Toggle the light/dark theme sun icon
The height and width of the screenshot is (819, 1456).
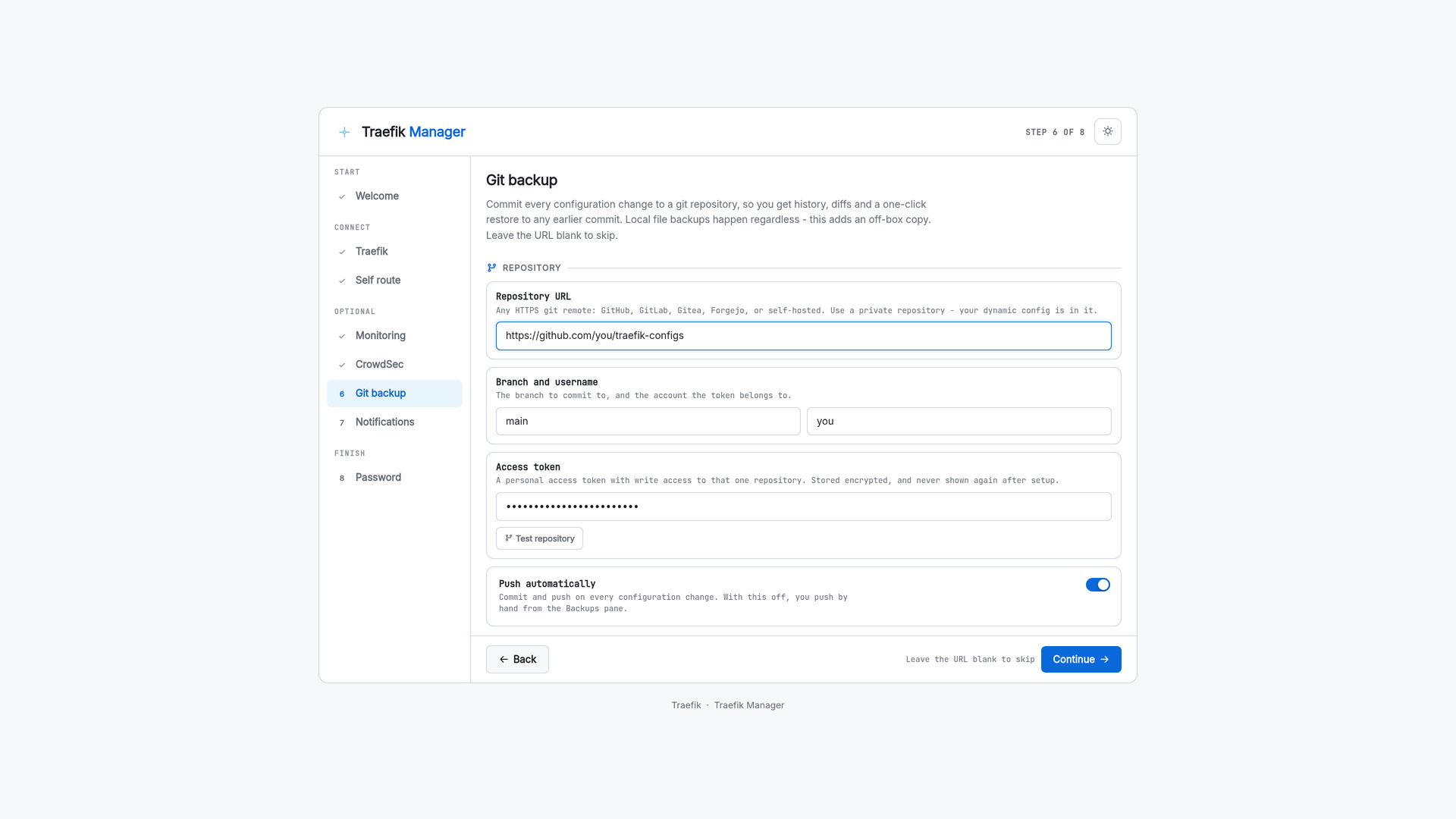[1107, 131]
